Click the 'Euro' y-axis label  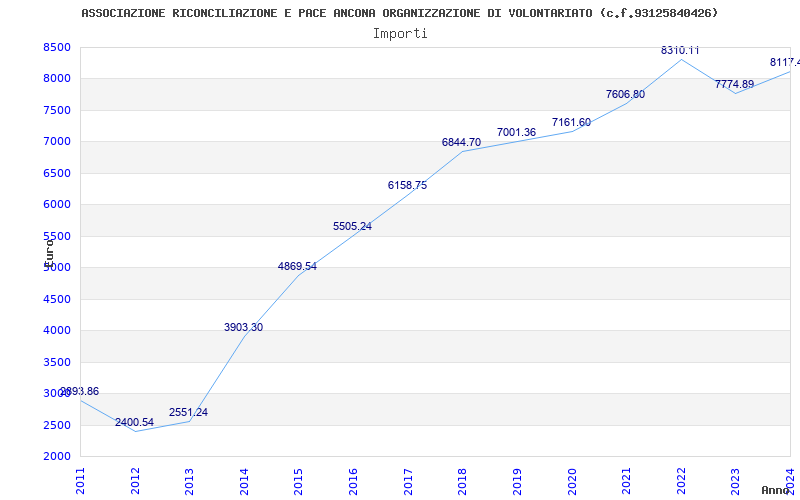click(49, 253)
